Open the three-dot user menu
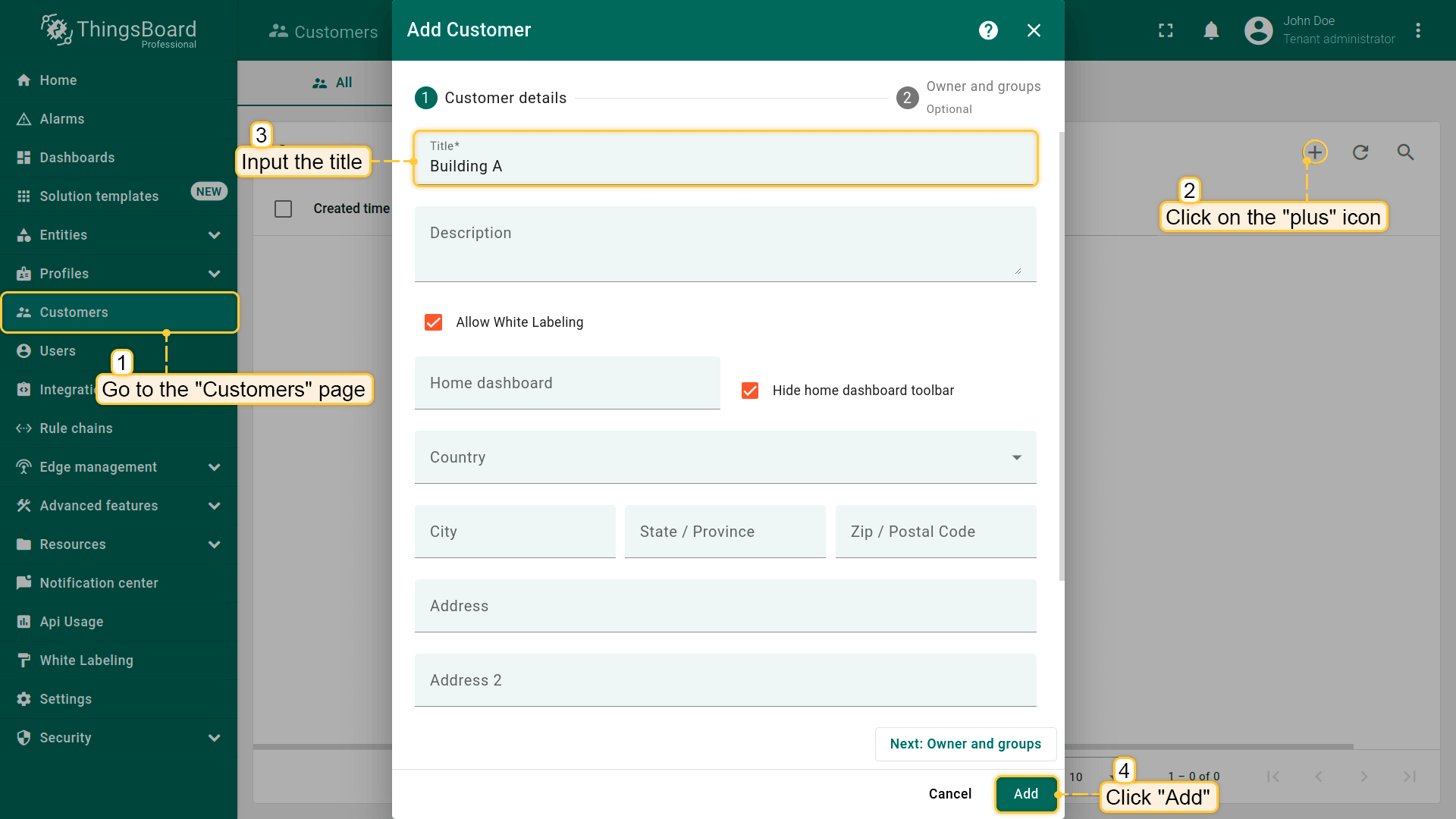The image size is (1456, 819). click(1417, 30)
